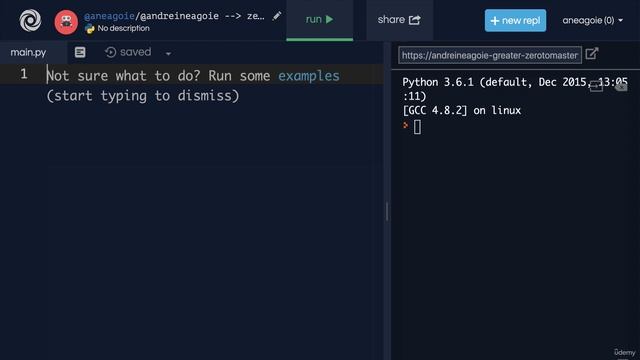
Task: Focus the Python console prompt
Action: point(417,127)
